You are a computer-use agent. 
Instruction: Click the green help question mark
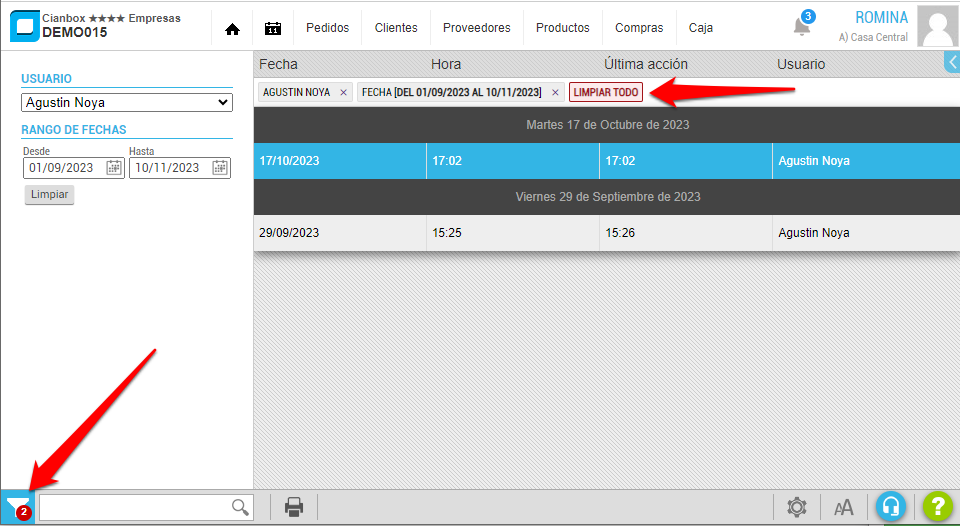coord(937,507)
